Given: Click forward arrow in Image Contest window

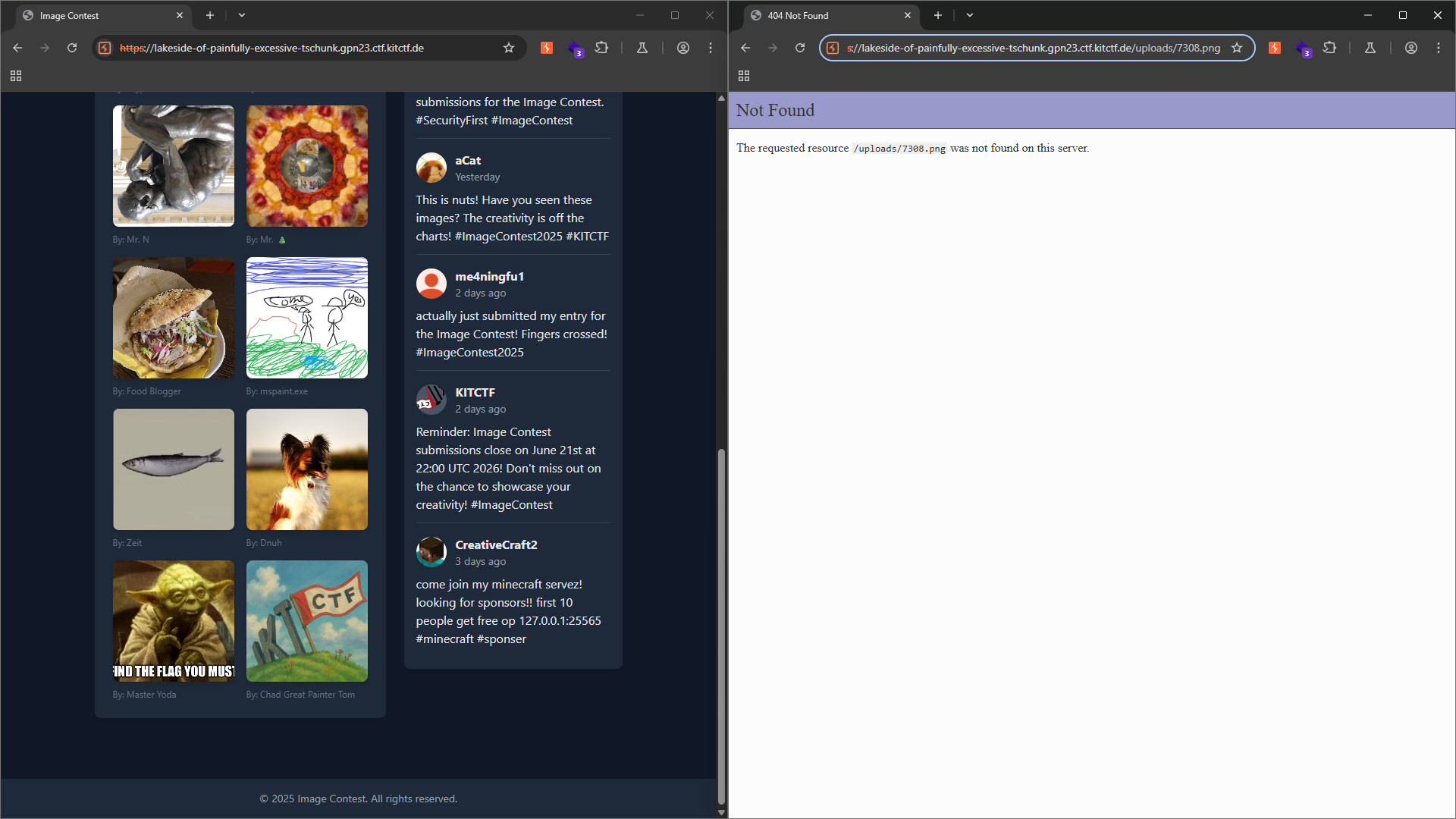Looking at the screenshot, I should 45,48.
